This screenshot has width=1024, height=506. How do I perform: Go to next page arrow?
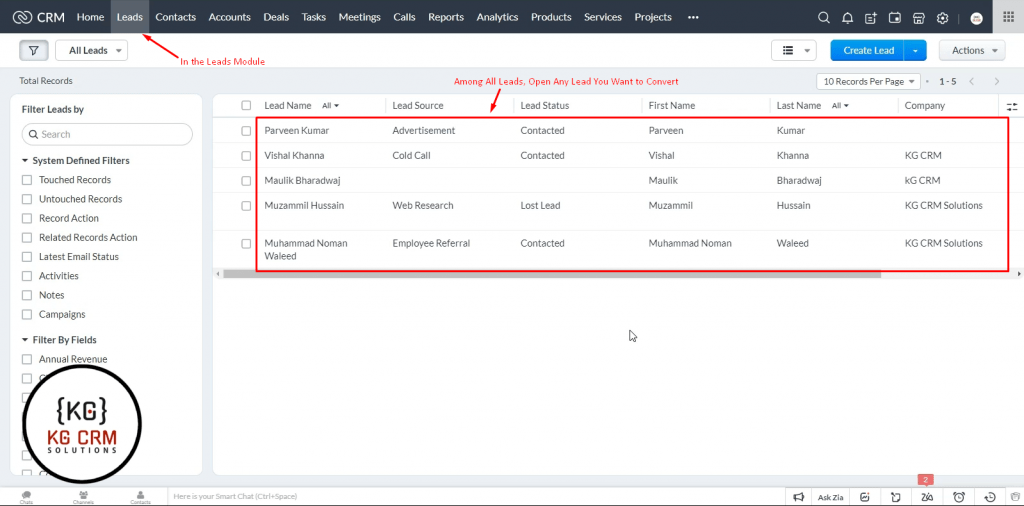pyautogui.click(x=997, y=82)
